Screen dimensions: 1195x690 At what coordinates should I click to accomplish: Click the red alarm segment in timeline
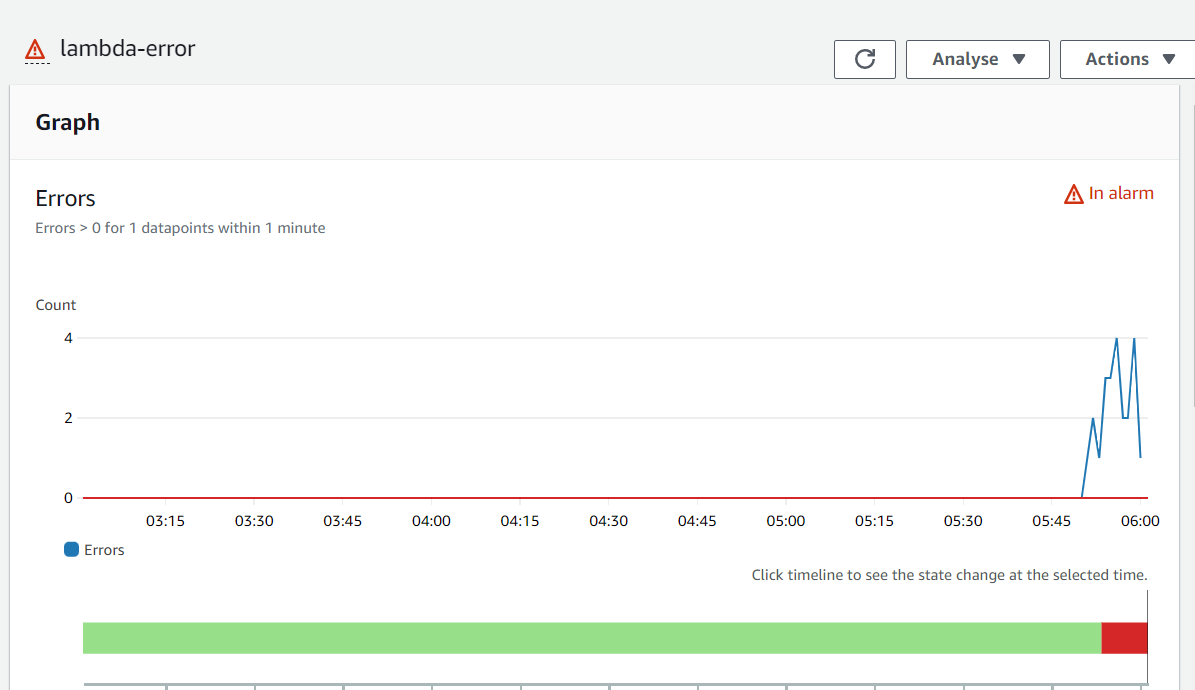[x=1124, y=638]
